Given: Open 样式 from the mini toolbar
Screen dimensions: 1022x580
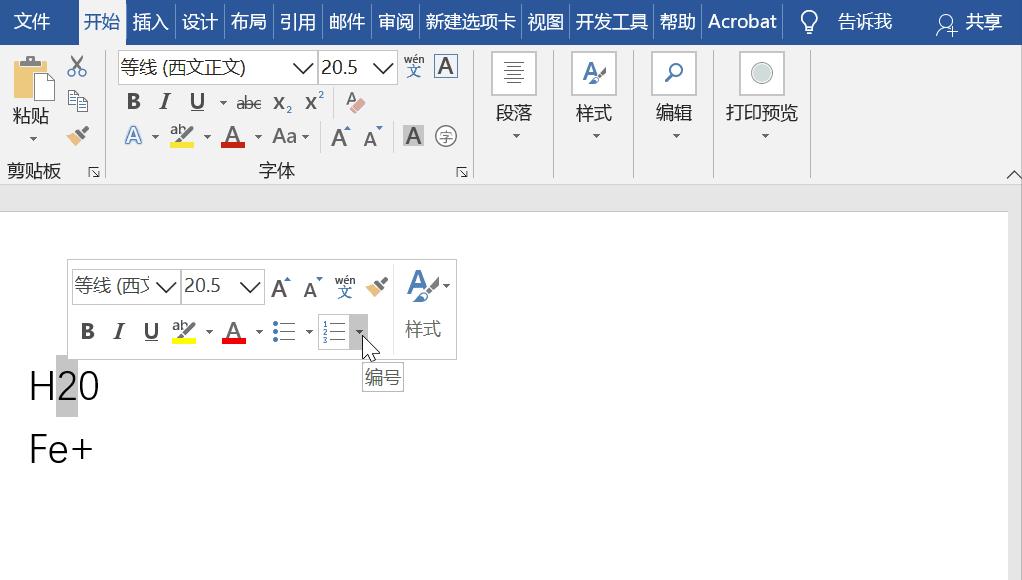Looking at the screenshot, I should point(422,329).
